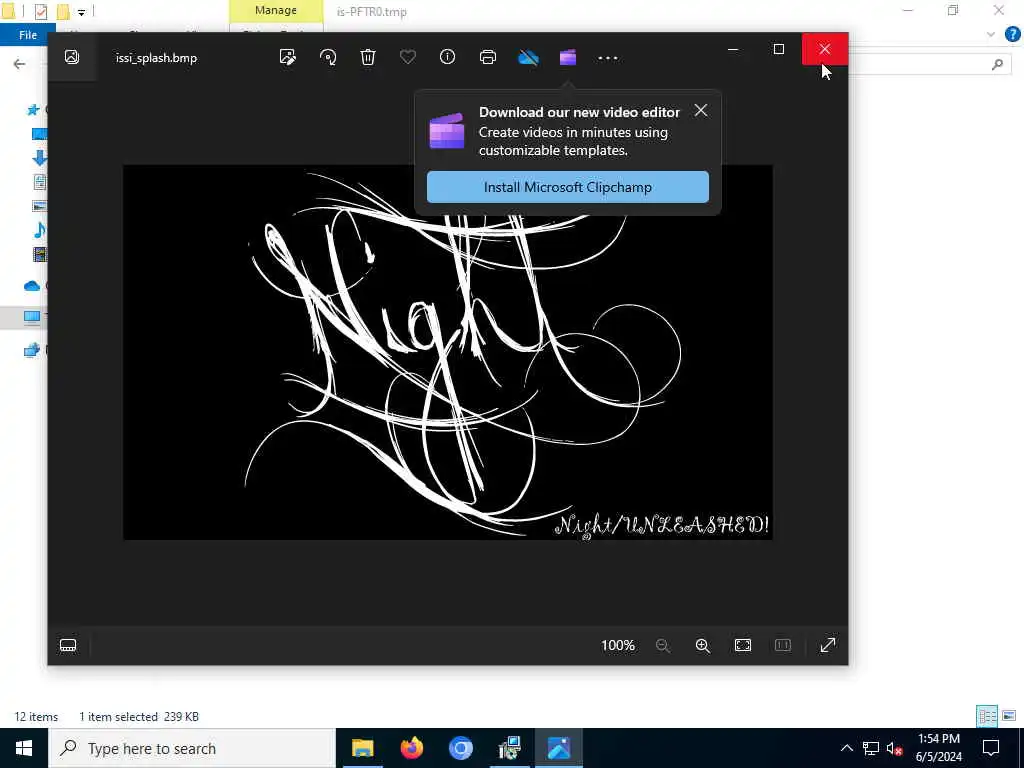The width and height of the screenshot is (1024, 768).
Task: Click the muted volume tray icon
Action: pos(894,748)
